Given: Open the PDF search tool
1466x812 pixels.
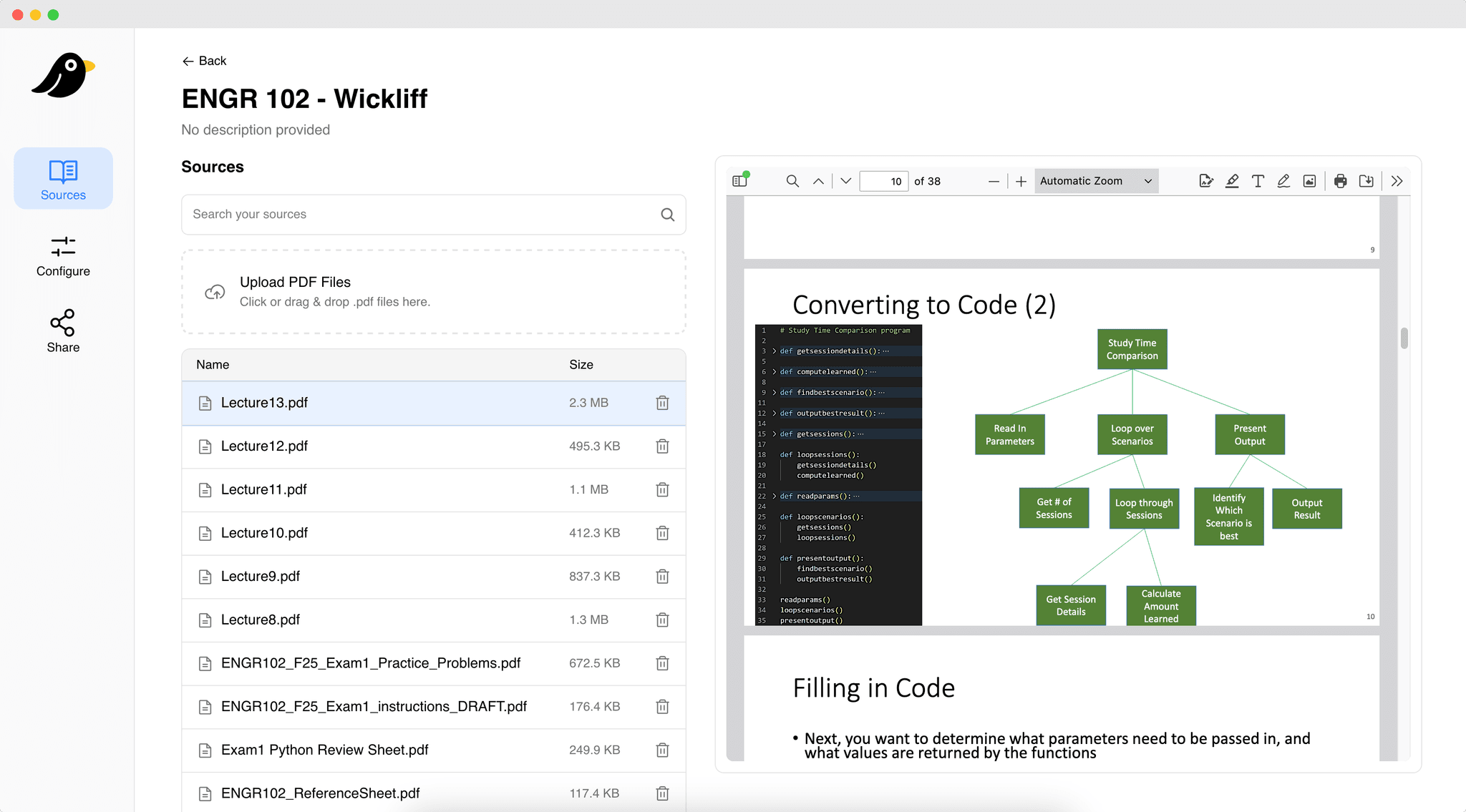Looking at the screenshot, I should [792, 180].
